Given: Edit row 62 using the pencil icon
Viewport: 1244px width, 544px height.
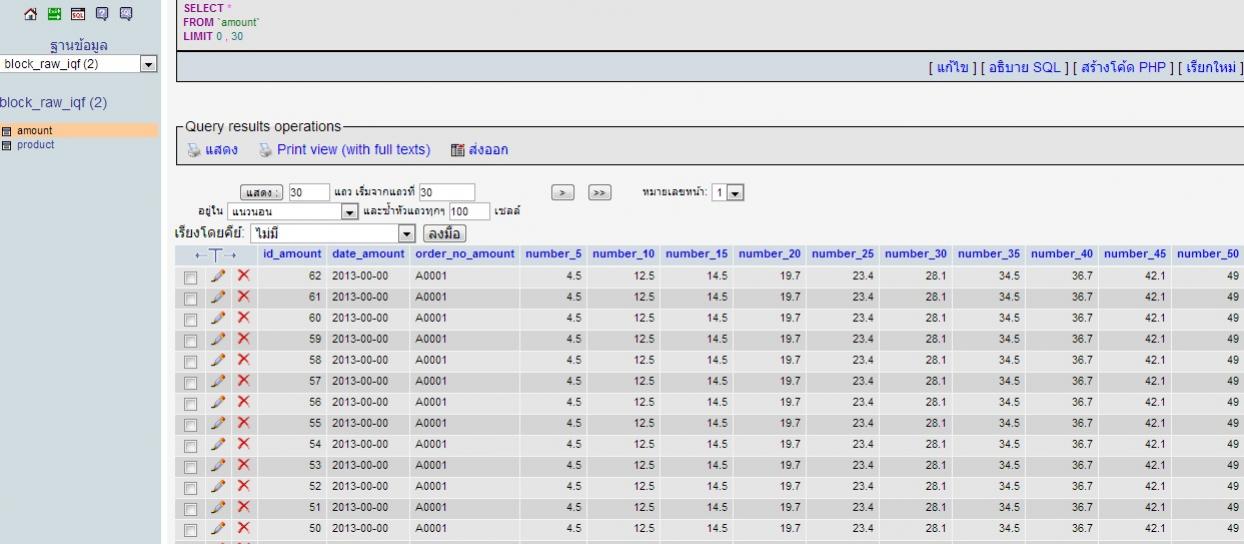Looking at the screenshot, I should tap(217, 276).
